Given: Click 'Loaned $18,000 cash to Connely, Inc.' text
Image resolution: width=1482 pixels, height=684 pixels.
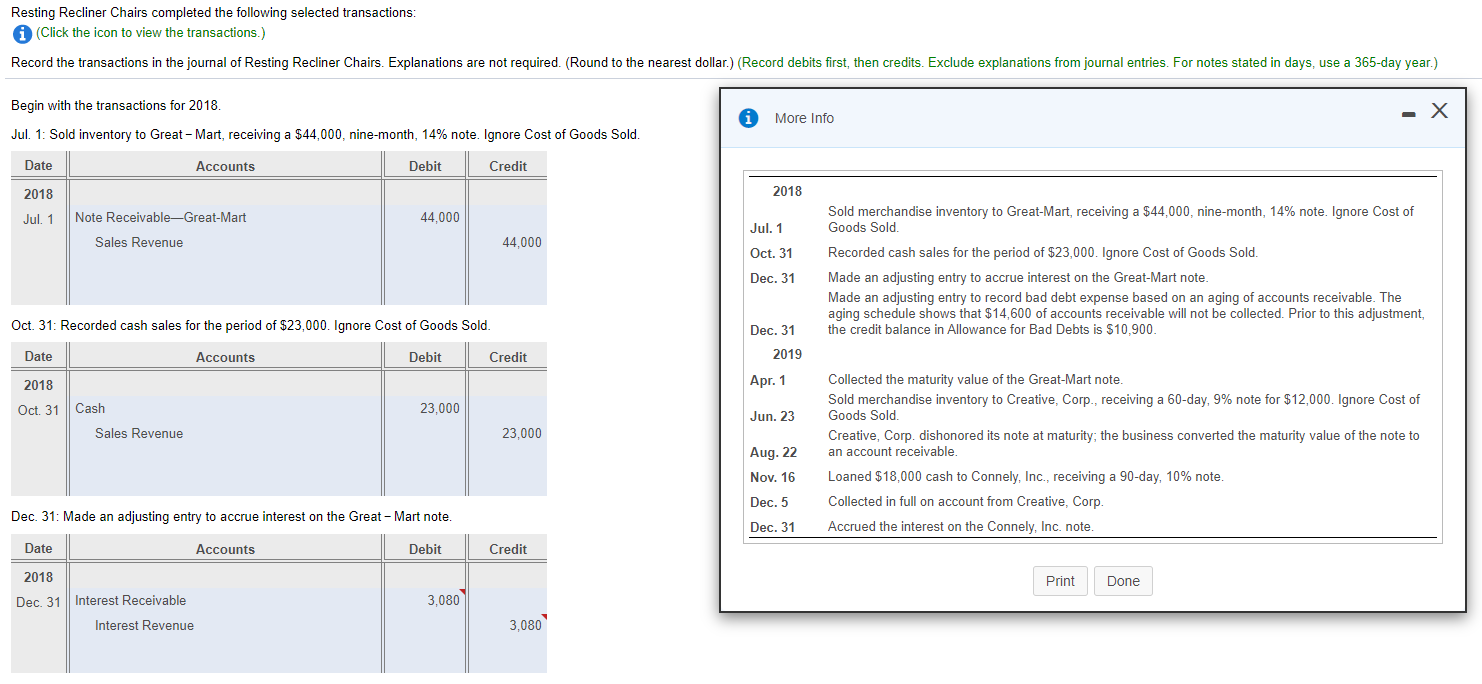Looking at the screenshot, I should [1026, 477].
